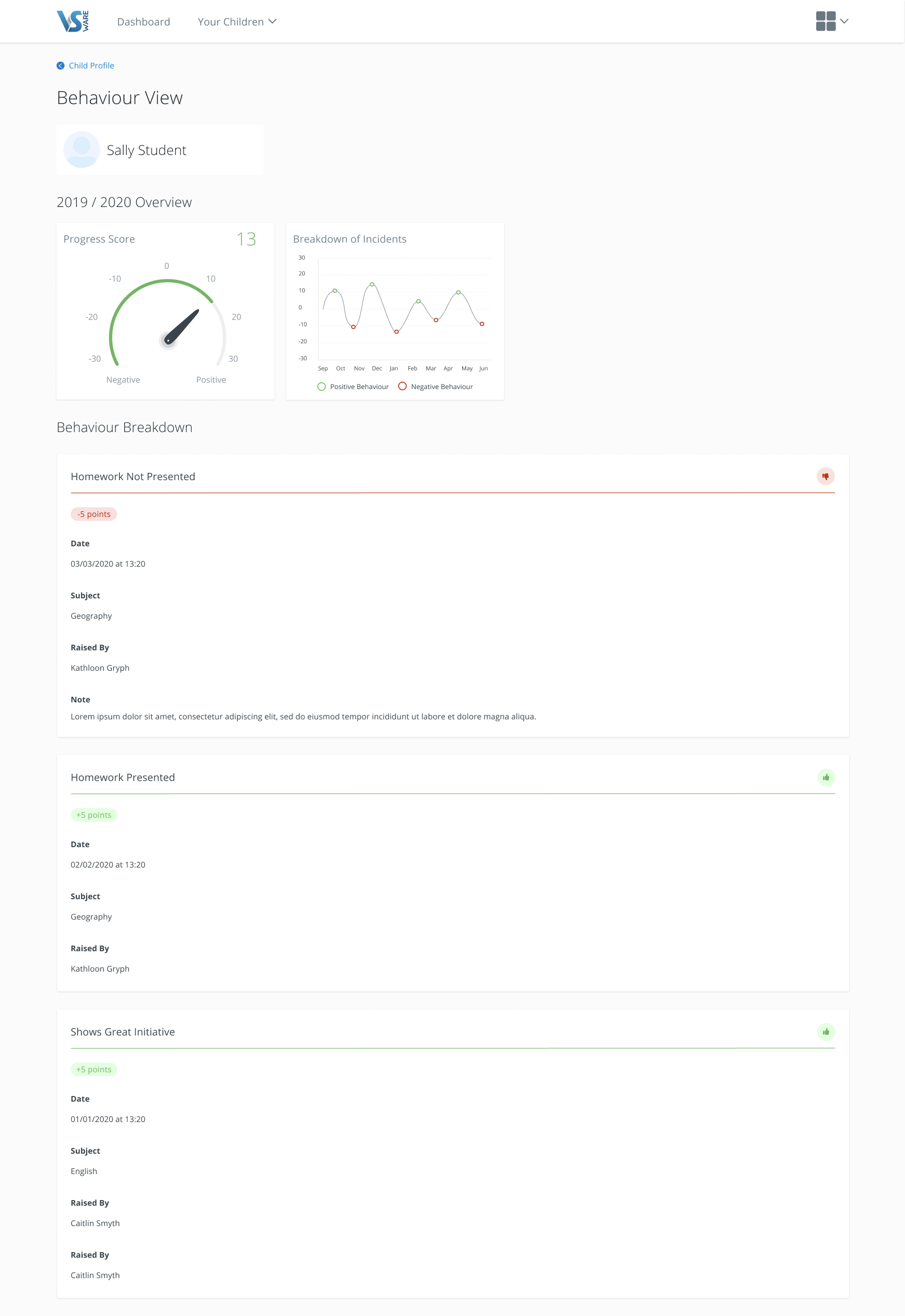Screen dimensions: 905x1316
Task: Click the VSware logo
Action: click(72, 21)
